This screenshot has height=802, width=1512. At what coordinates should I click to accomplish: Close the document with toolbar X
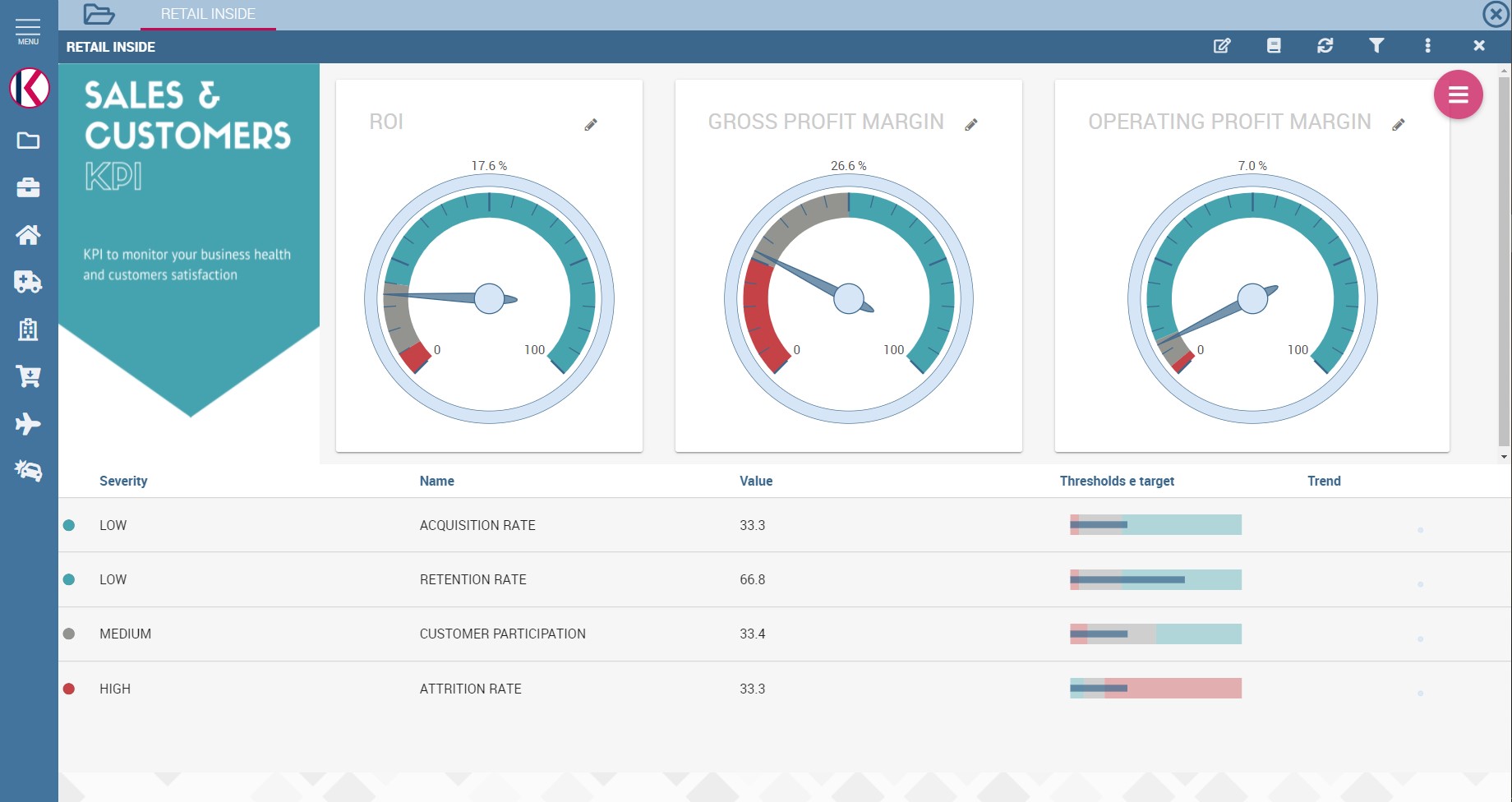pyautogui.click(x=1479, y=46)
